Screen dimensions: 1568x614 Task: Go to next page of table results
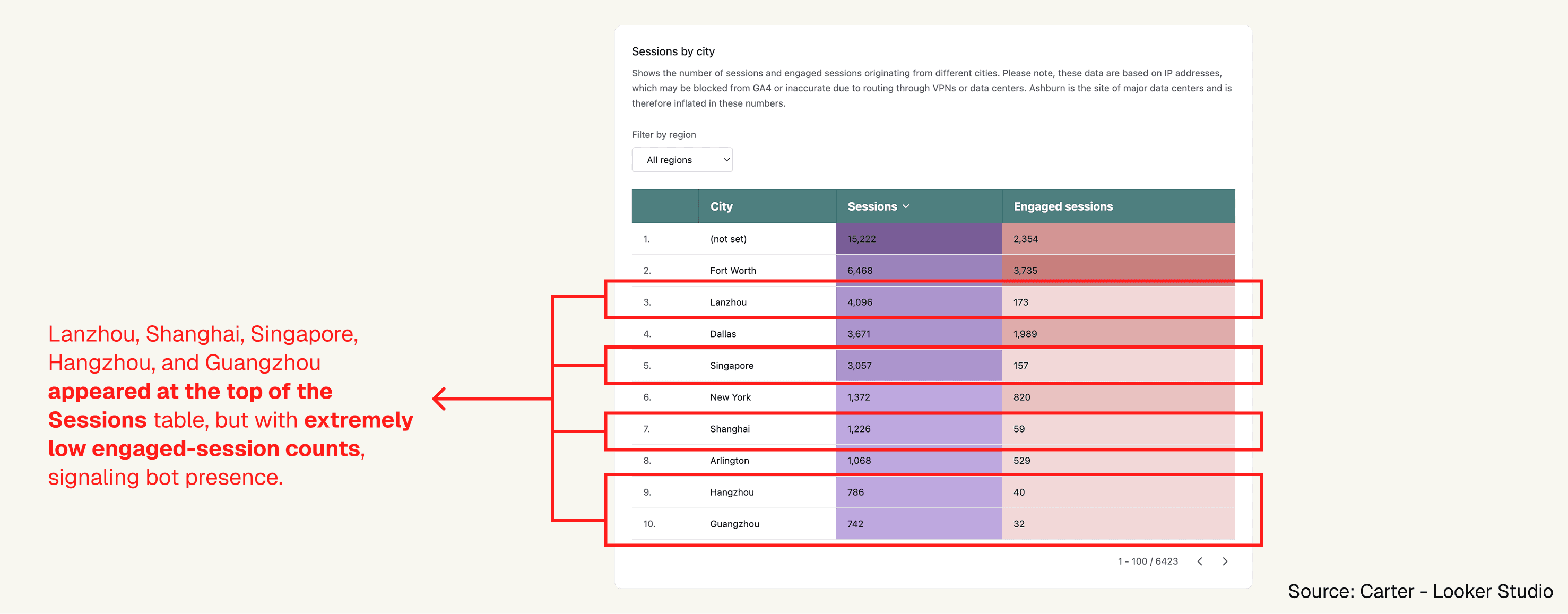tap(1225, 561)
